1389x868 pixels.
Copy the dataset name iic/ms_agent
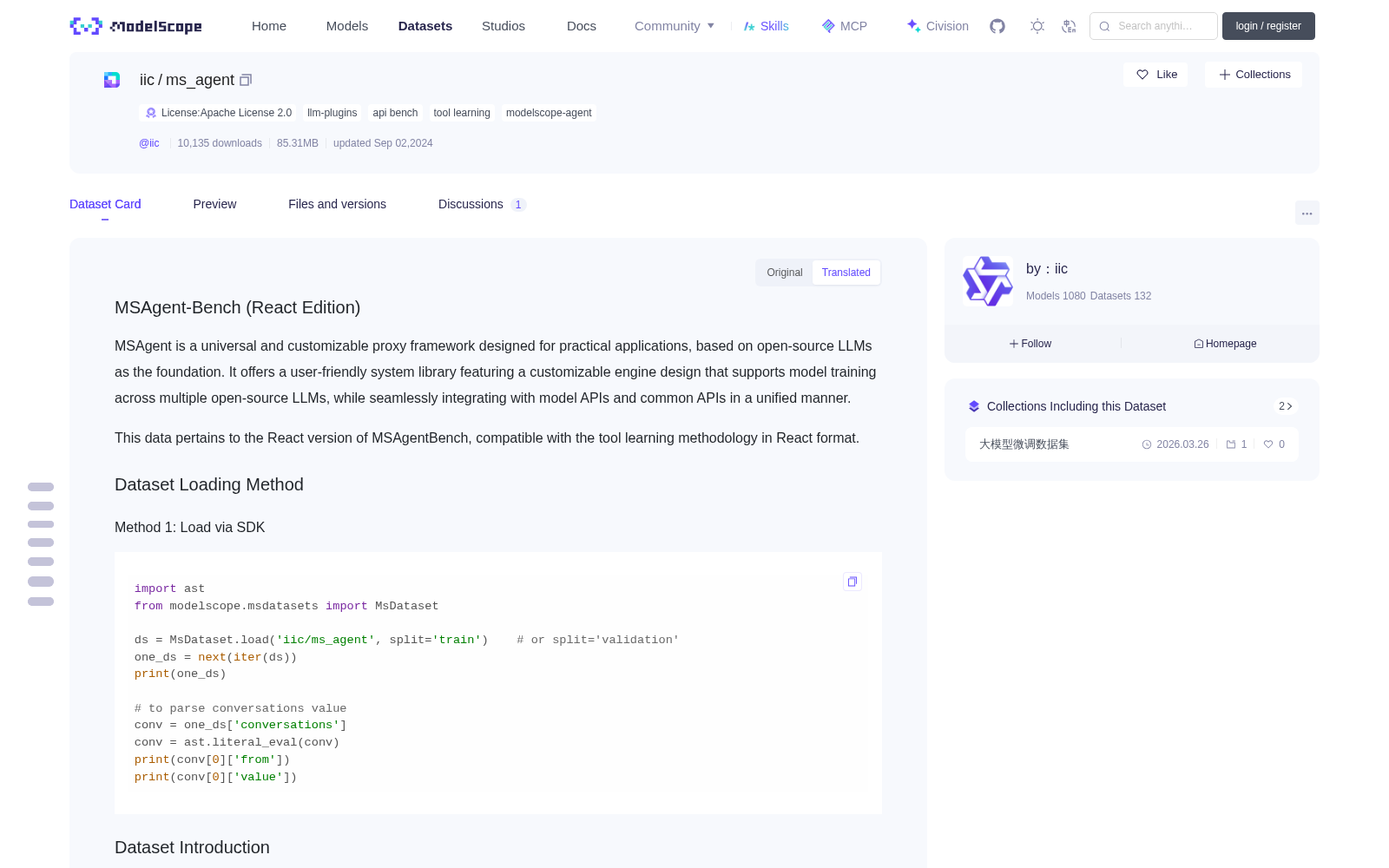click(246, 80)
